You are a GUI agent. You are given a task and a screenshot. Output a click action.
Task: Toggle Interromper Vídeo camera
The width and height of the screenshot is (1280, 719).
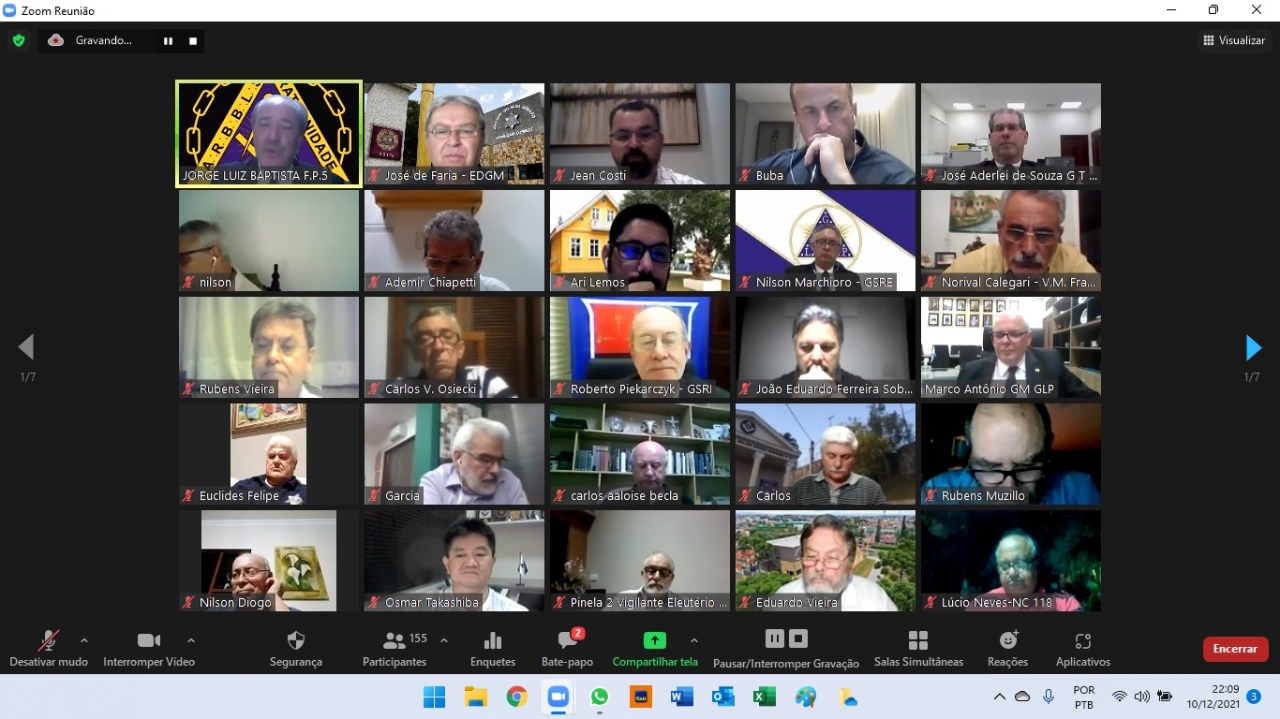coord(149,641)
